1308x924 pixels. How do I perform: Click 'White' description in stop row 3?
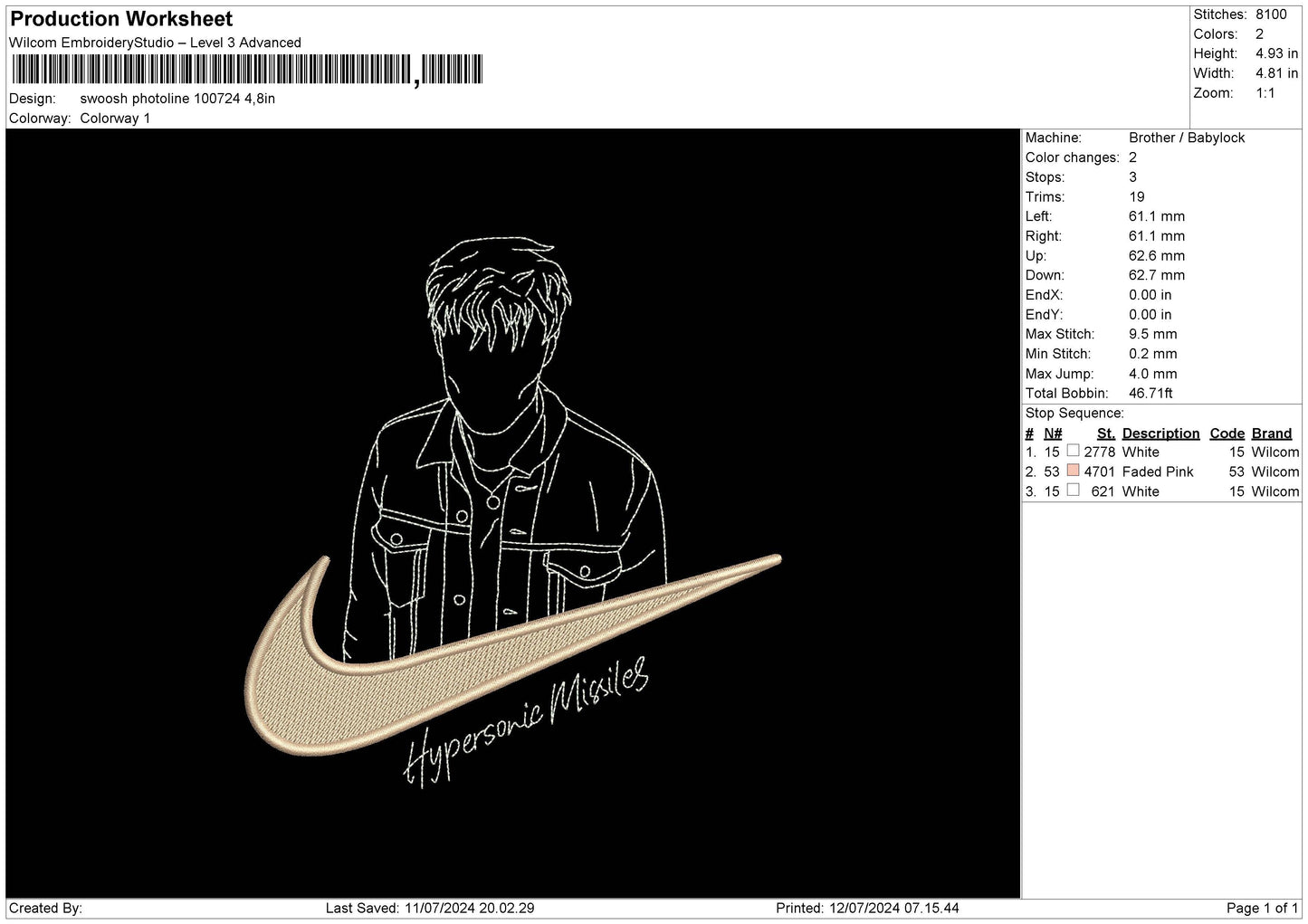coord(1141,492)
